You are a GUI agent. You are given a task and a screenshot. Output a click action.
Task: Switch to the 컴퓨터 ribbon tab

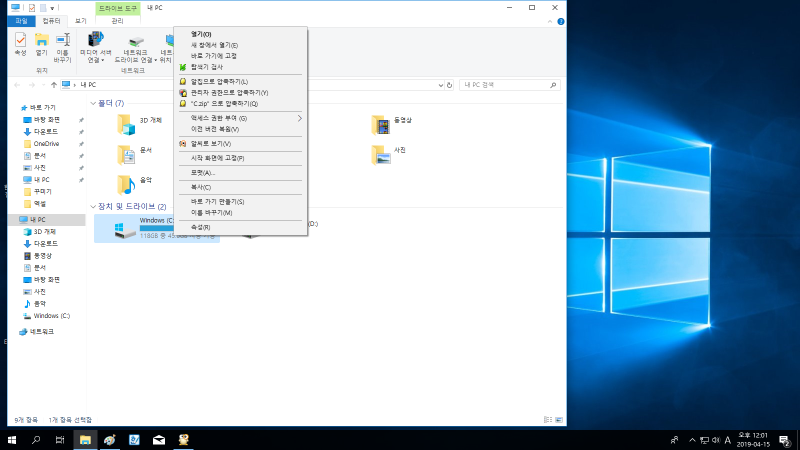pyautogui.click(x=51, y=21)
